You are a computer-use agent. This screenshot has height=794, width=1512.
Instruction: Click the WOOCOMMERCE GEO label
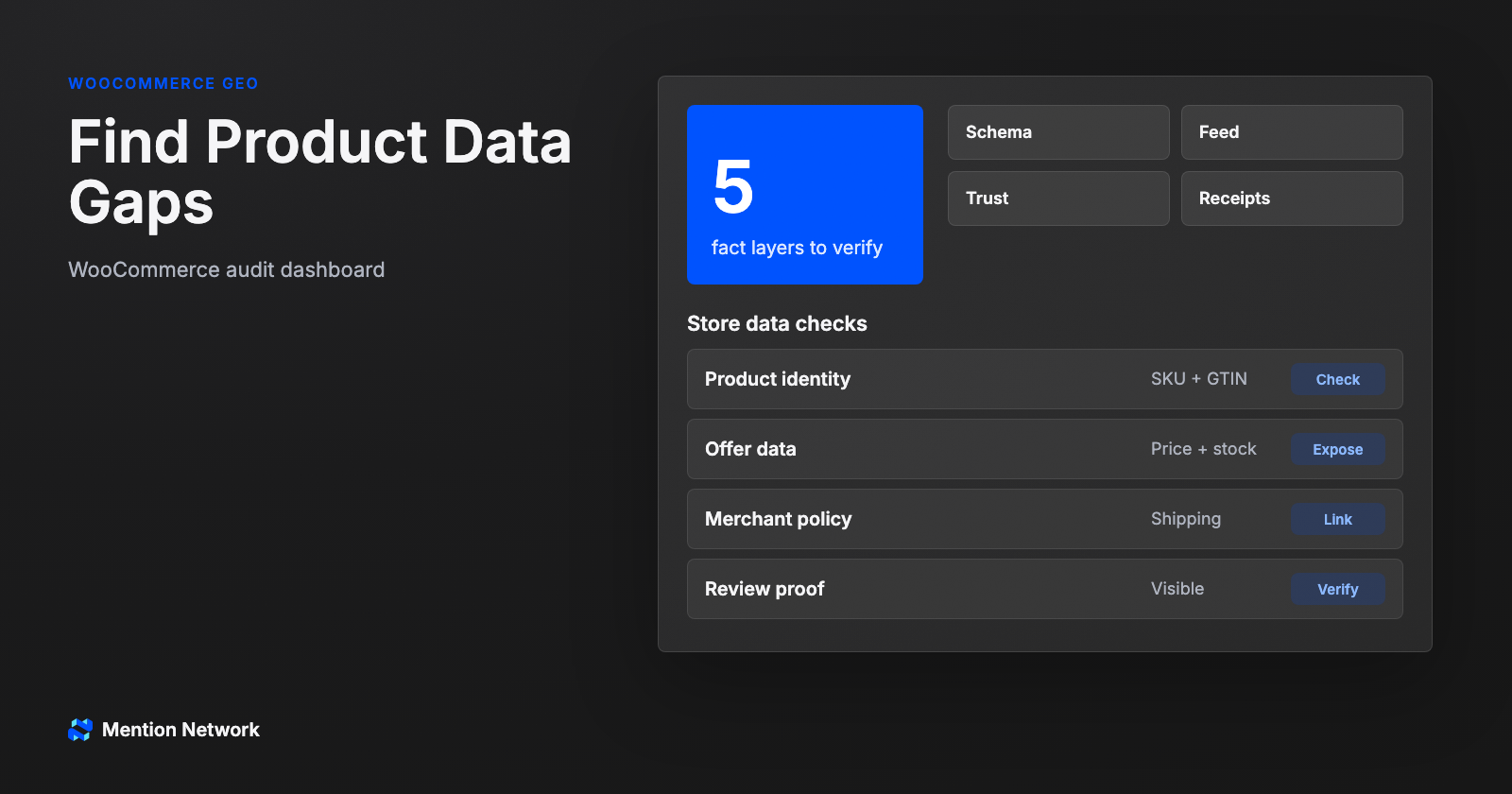[163, 83]
